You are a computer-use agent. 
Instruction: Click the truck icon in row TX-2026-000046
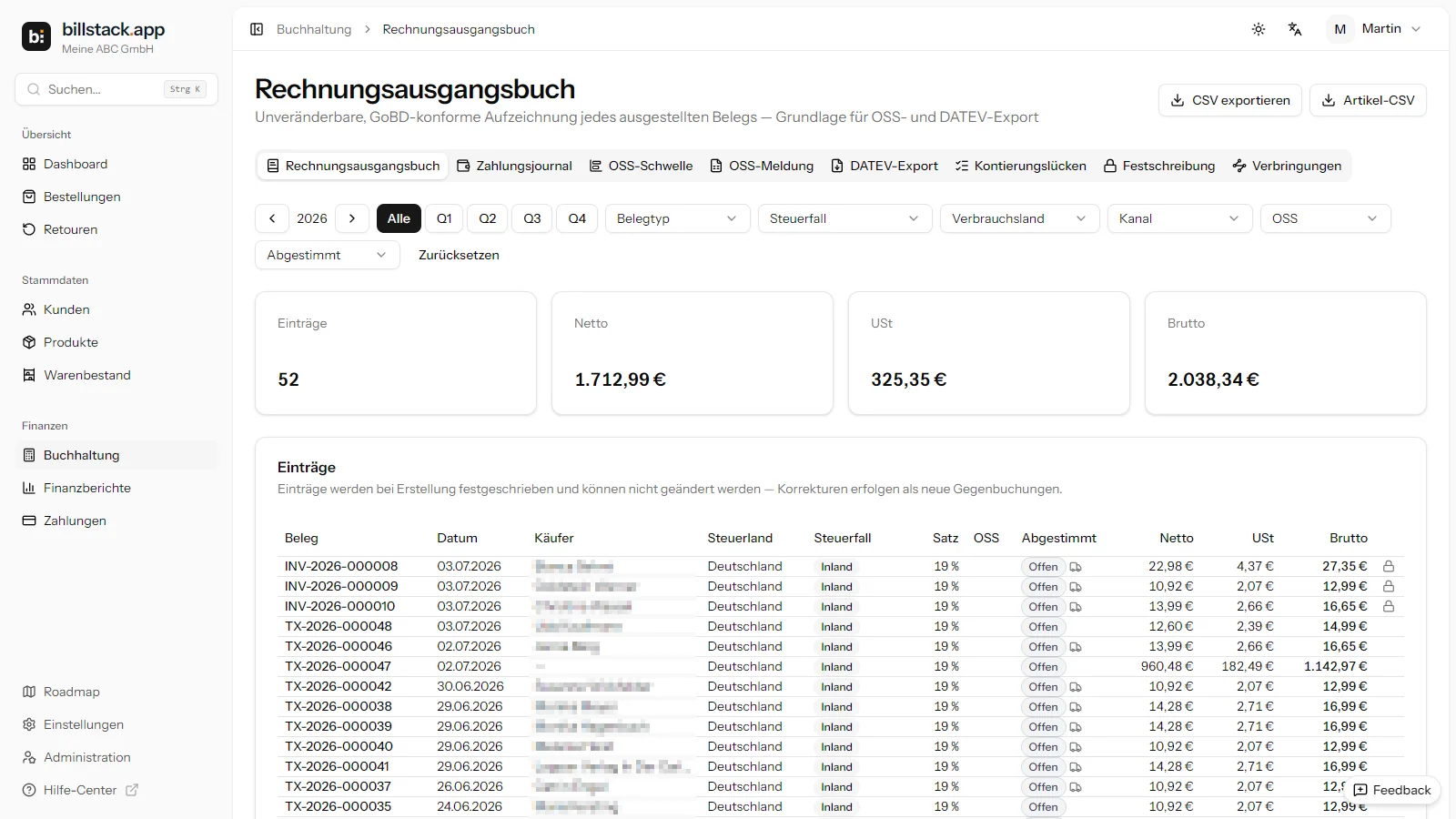pyautogui.click(x=1076, y=647)
